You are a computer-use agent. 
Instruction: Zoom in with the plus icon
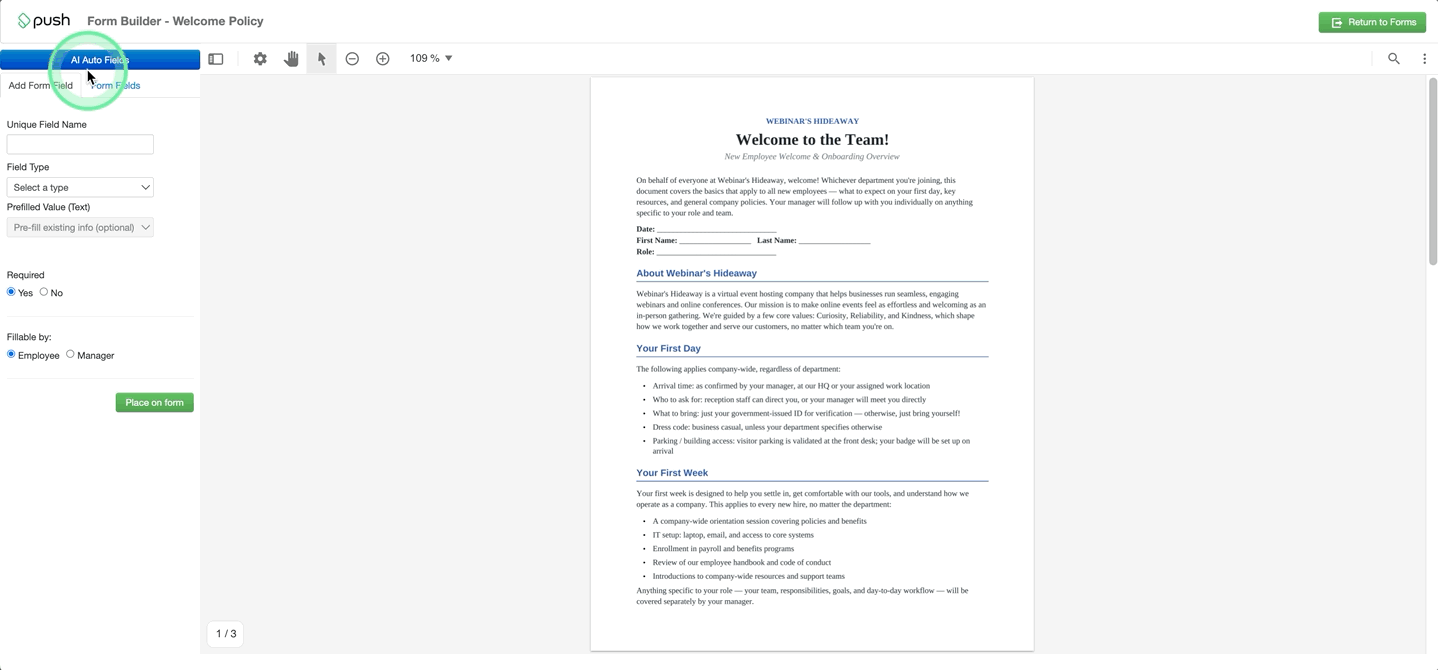pos(383,59)
